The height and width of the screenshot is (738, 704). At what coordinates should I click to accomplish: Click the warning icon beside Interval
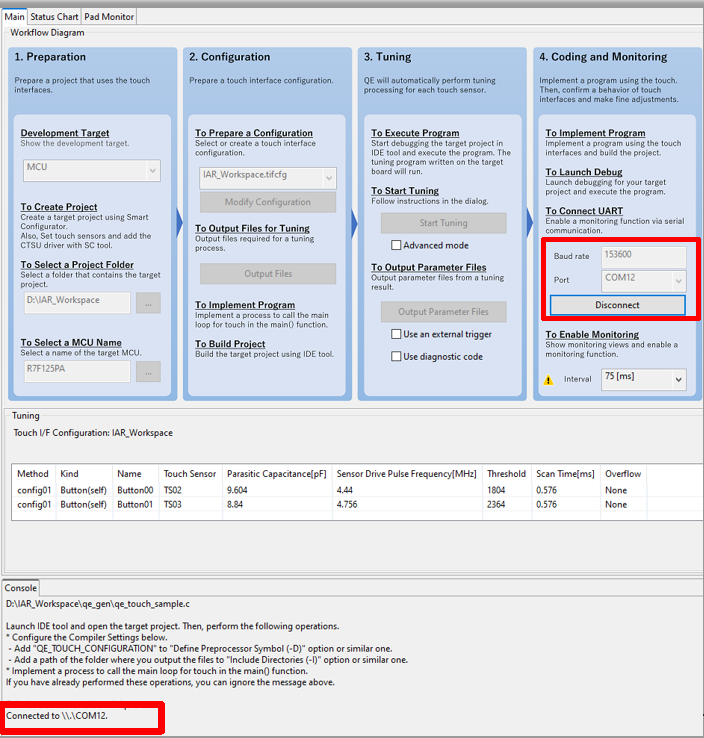pyautogui.click(x=548, y=380)
